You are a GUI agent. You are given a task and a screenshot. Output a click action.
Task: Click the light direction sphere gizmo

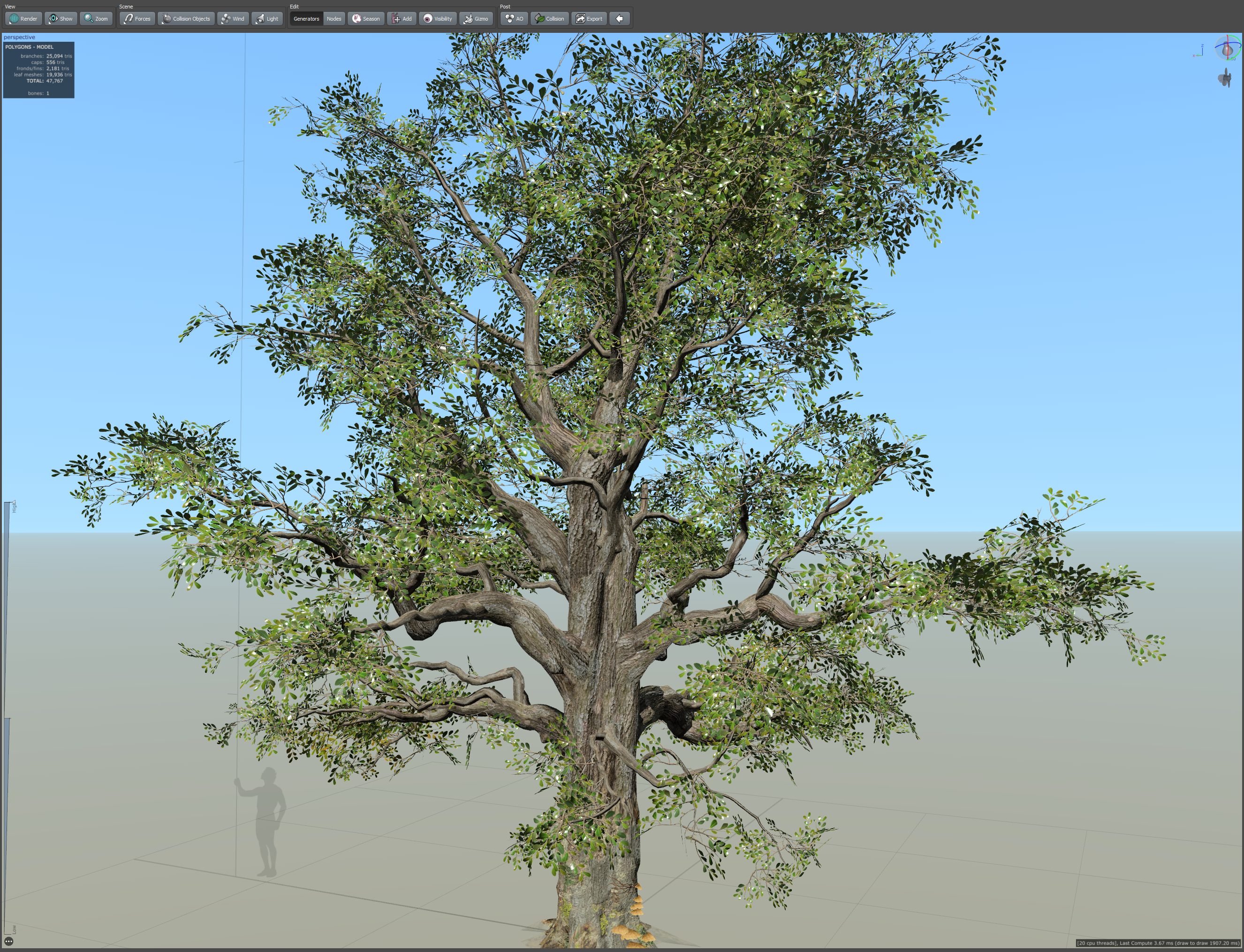pos(1227,49)
